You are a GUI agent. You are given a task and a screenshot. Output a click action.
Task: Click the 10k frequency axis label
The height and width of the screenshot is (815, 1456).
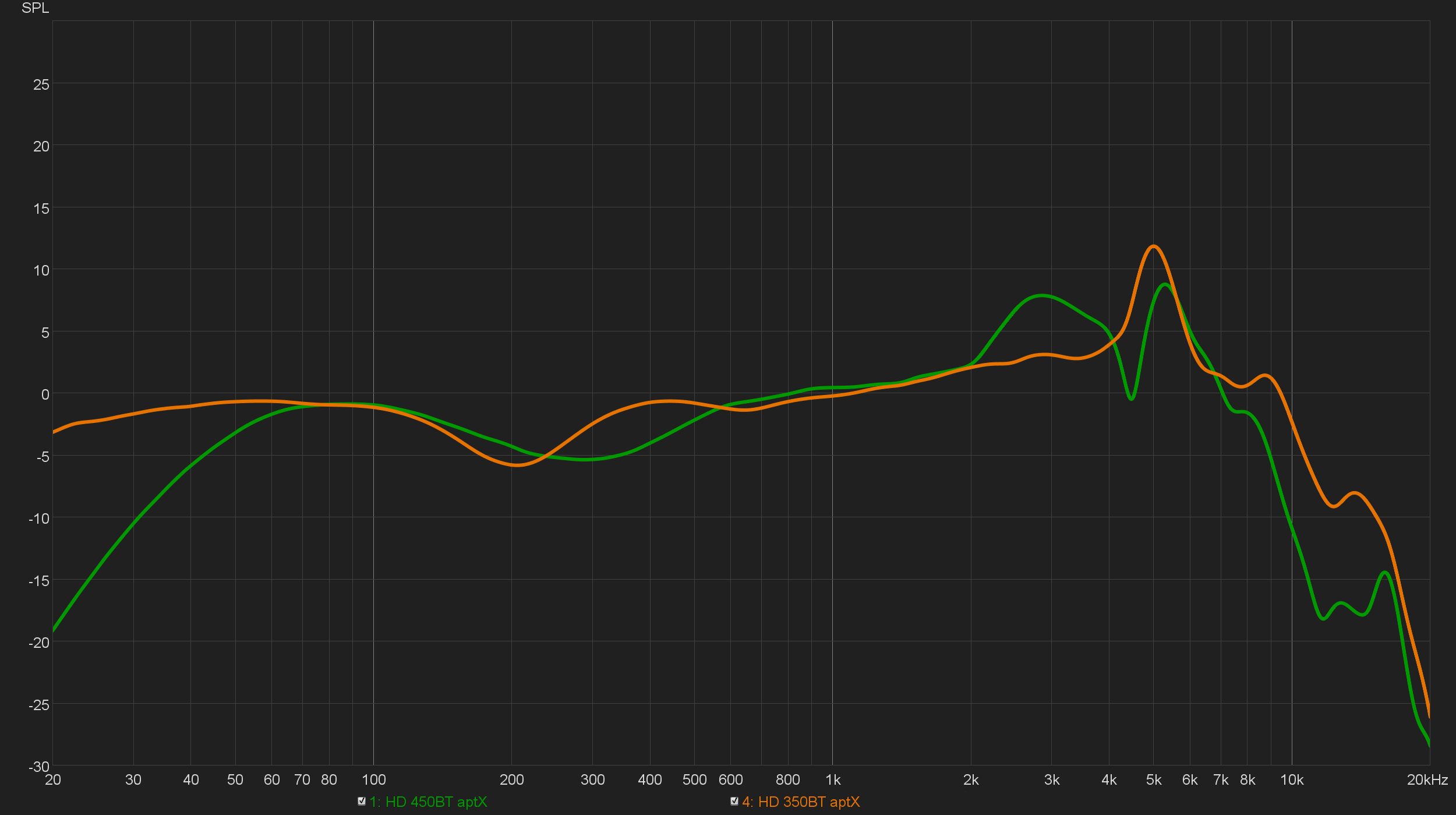pyautogui.click(x=1292, y=780)
